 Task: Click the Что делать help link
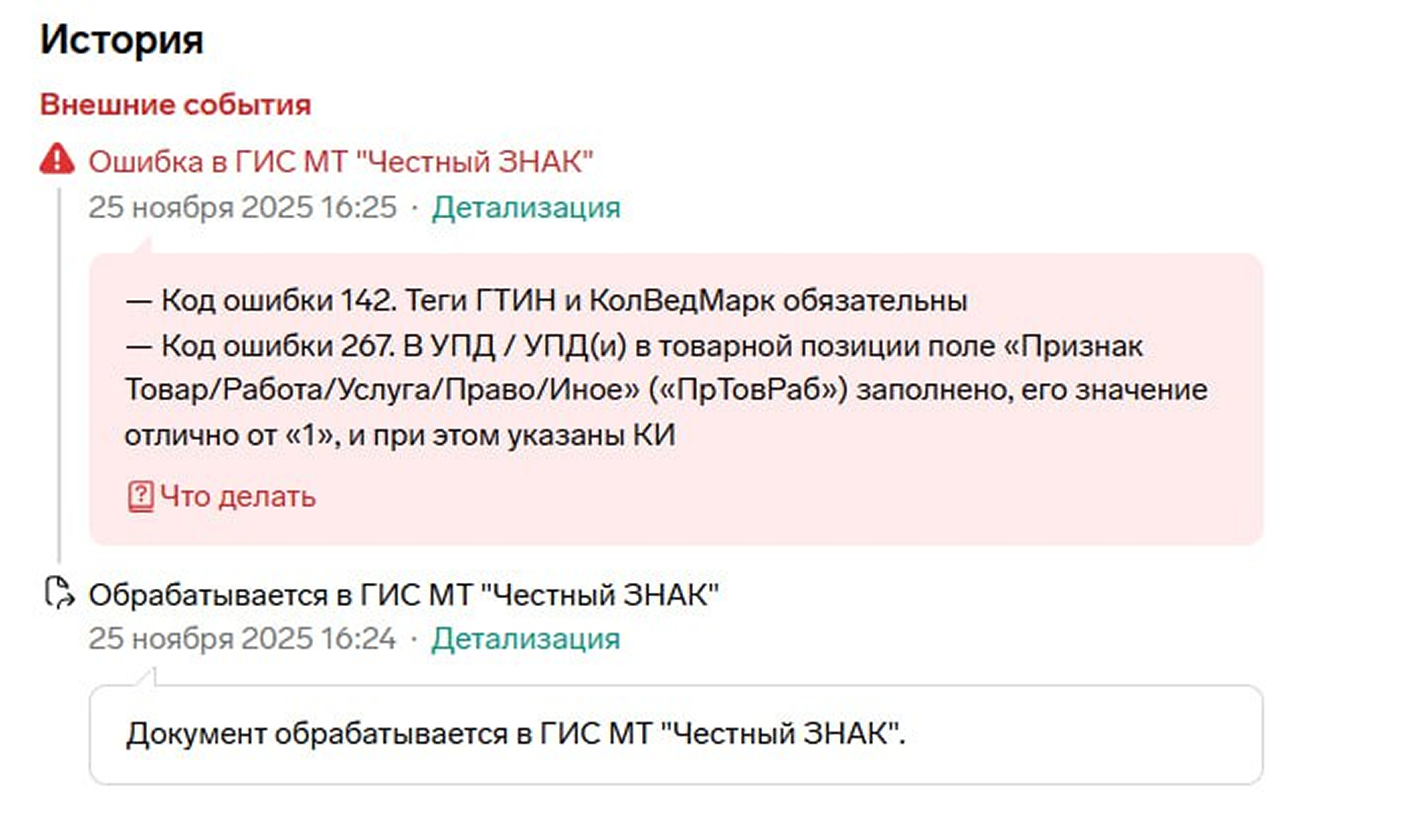(x=237, y=497)
